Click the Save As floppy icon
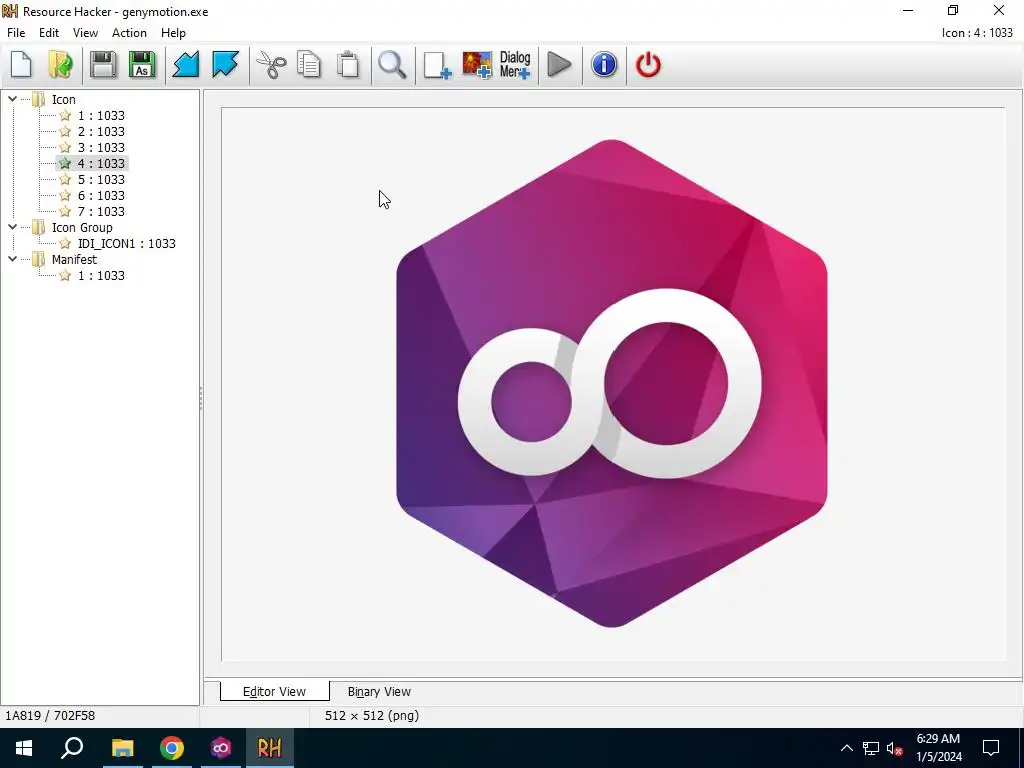The width and height of the screenshot is (1024, 768). point(142,65)
